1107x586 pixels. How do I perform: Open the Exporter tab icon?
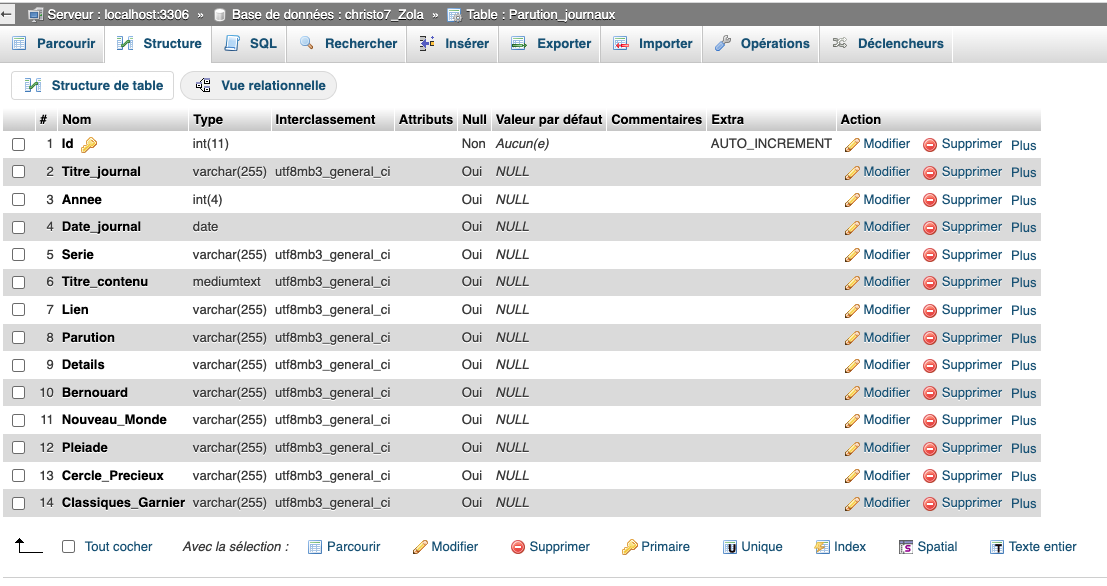click(x=520, y=43)
